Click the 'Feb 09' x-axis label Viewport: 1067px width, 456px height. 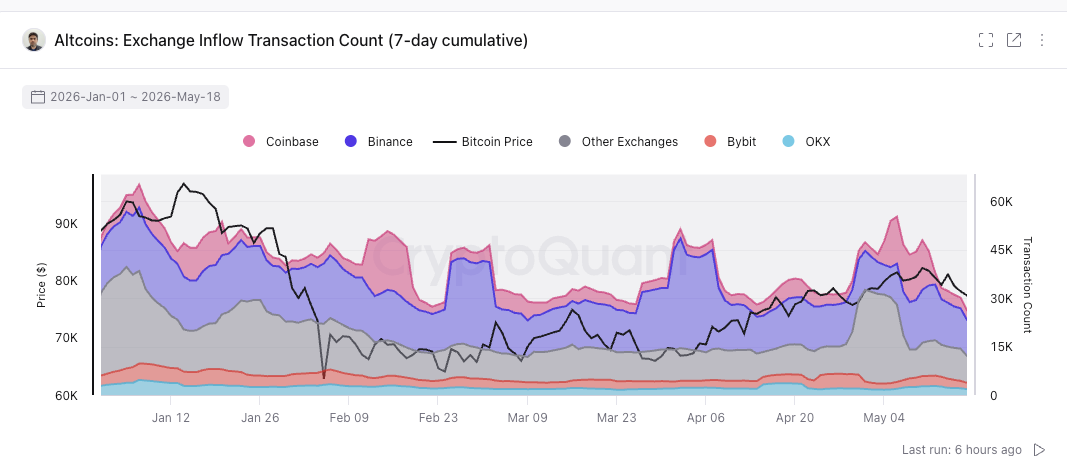(348, 417)
